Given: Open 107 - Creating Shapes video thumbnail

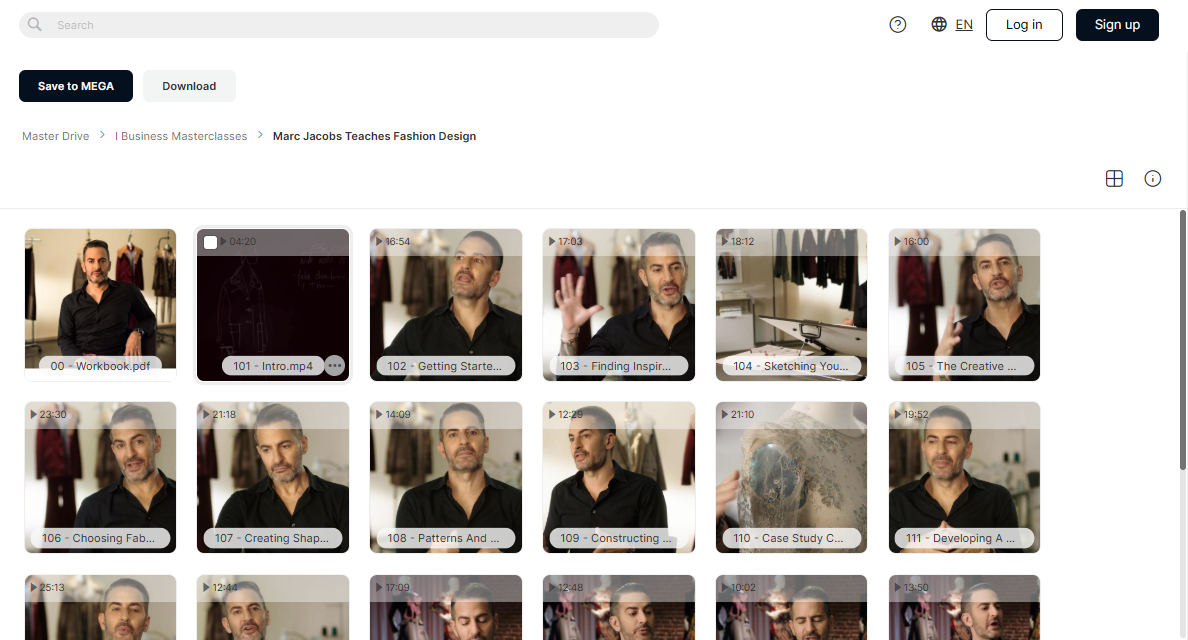Looking at the screenshot, I should (x=273, y=477).
